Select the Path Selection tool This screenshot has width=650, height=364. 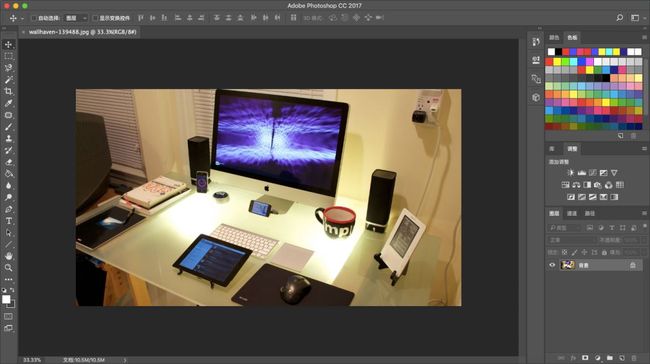coord(8,233)
